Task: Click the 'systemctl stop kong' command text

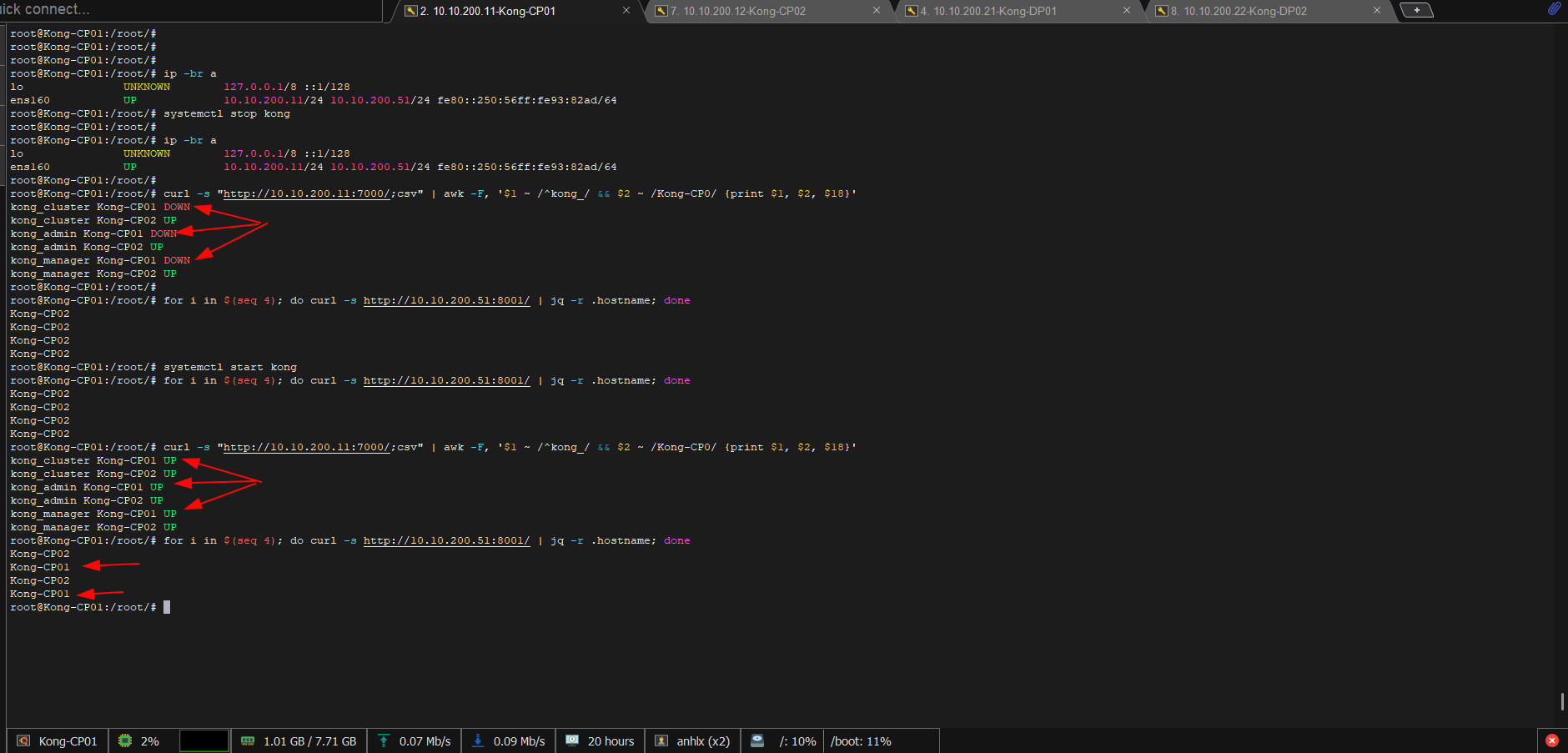Action: (227, 113)
